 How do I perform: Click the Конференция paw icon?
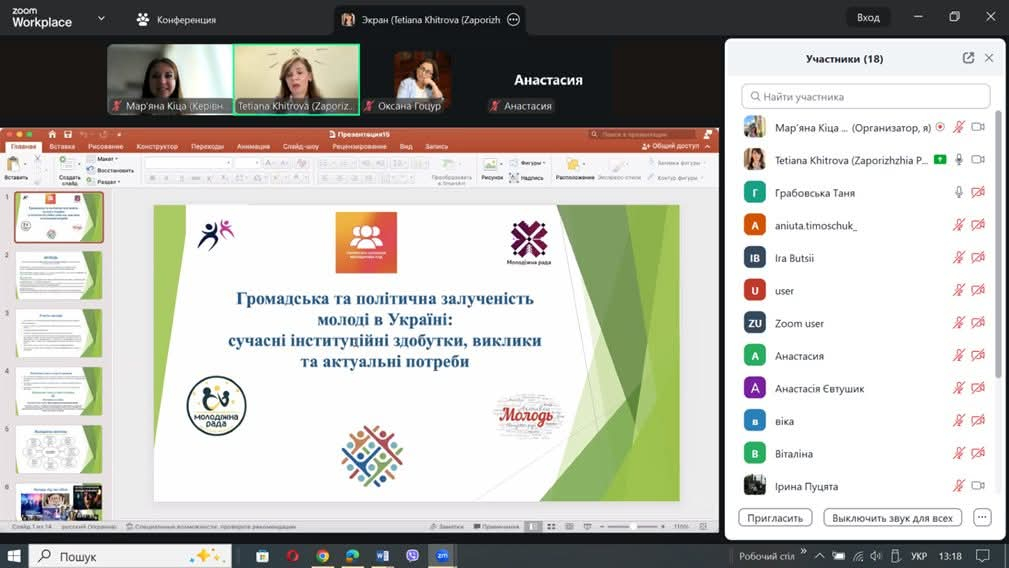point(143,19)
